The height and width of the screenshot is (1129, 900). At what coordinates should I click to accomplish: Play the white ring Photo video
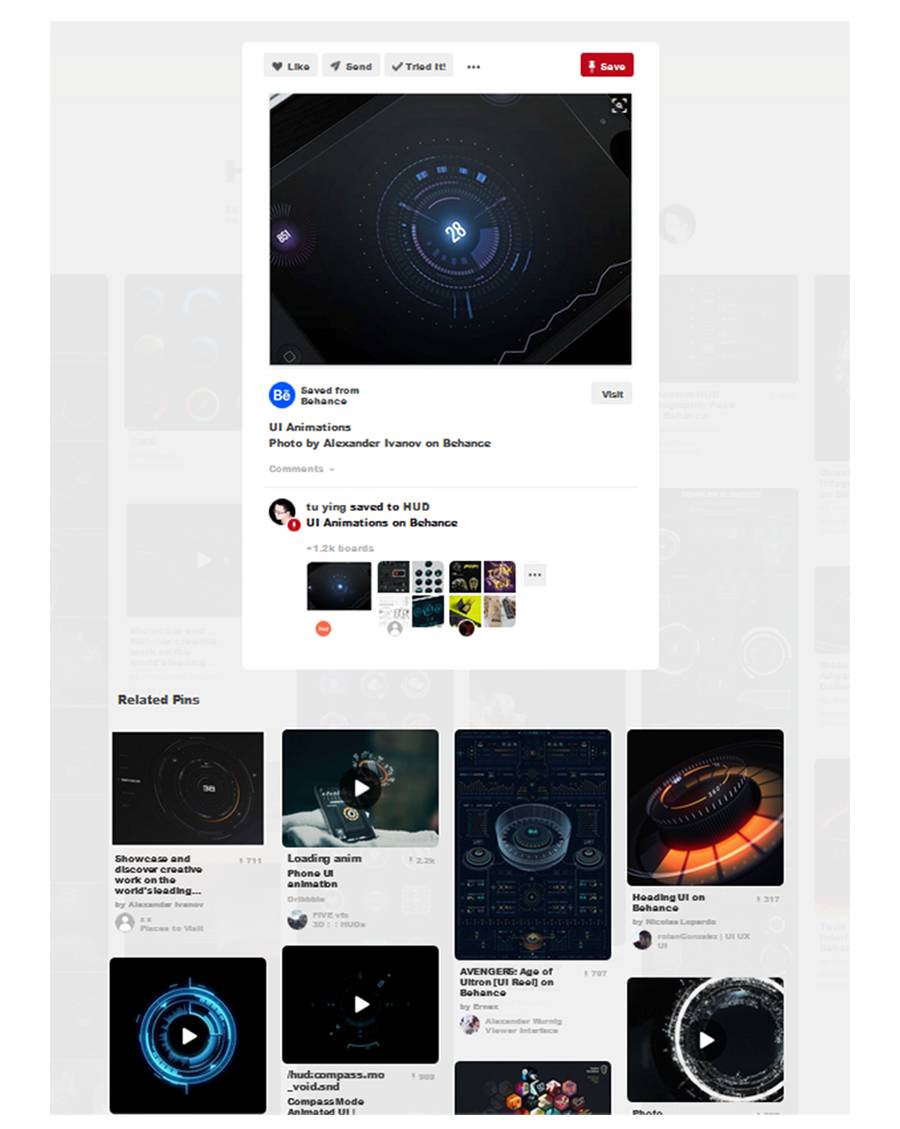pos(706,1039)
